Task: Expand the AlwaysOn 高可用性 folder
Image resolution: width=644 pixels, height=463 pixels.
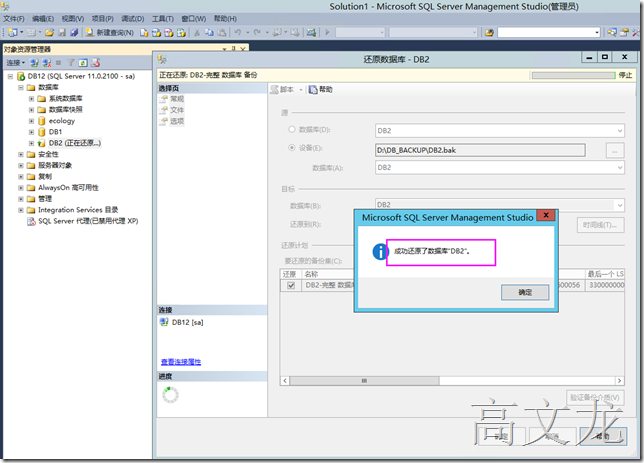Action: click(x=21, y=188)
